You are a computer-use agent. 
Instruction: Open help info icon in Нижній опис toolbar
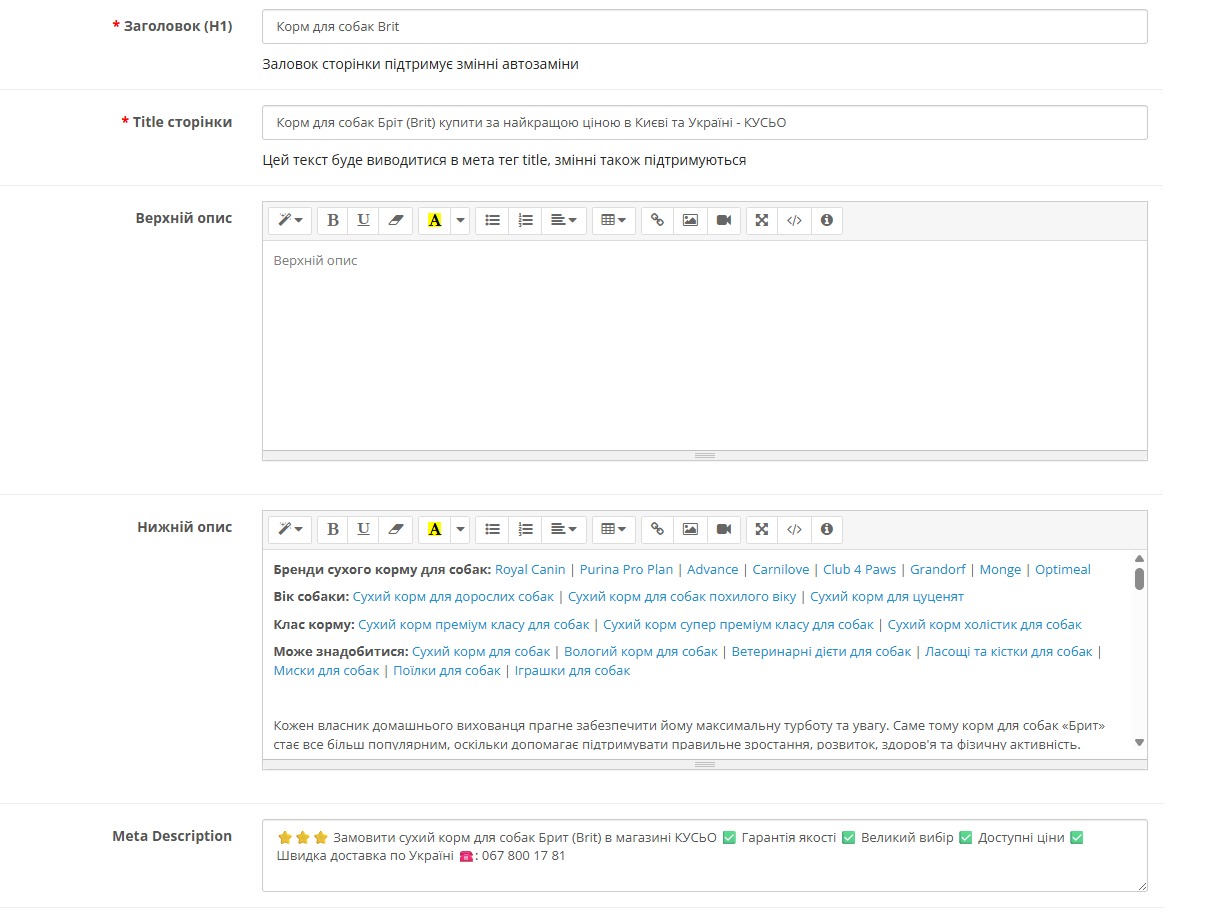tap(826, 529)
